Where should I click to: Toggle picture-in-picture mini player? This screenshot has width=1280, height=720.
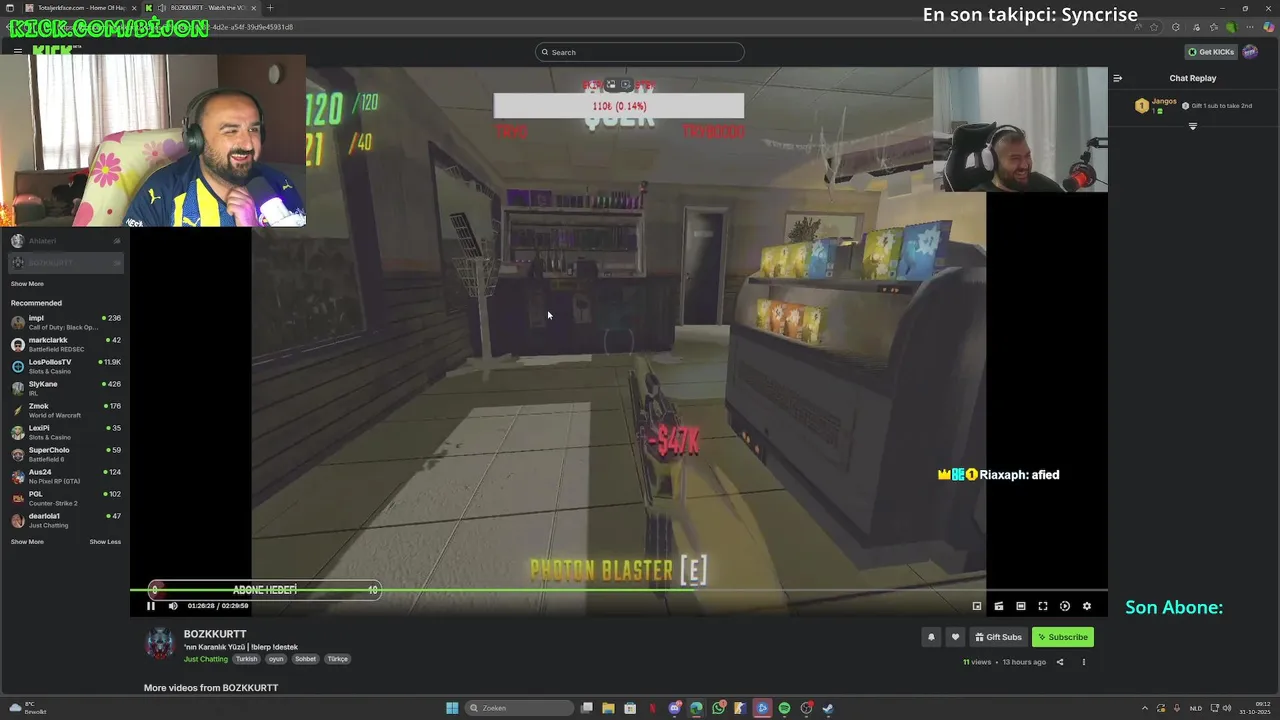pos(977,606)
